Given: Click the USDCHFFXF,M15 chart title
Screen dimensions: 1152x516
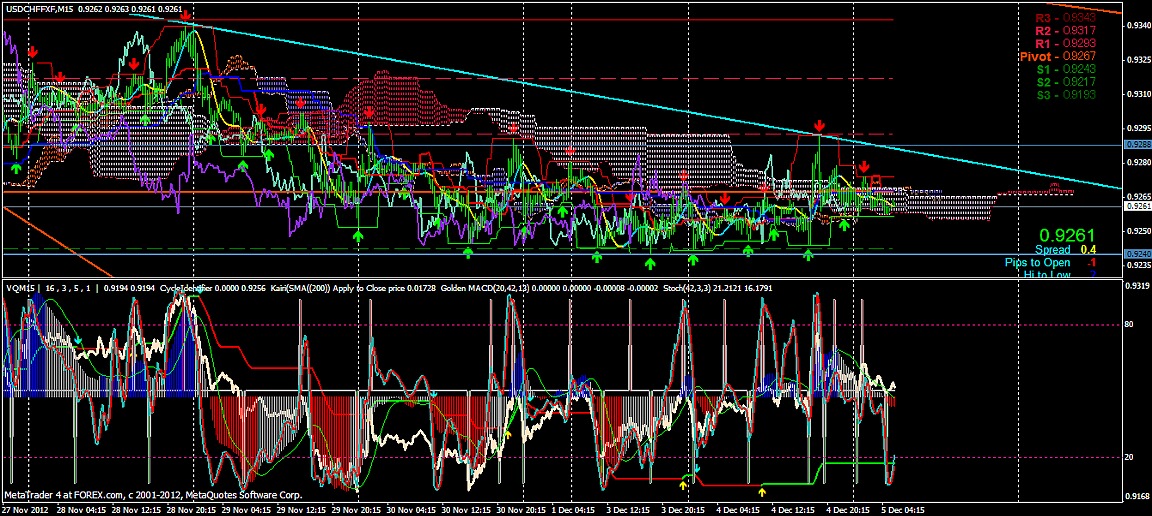Looking at the screenshot, I should coord(39,8).
